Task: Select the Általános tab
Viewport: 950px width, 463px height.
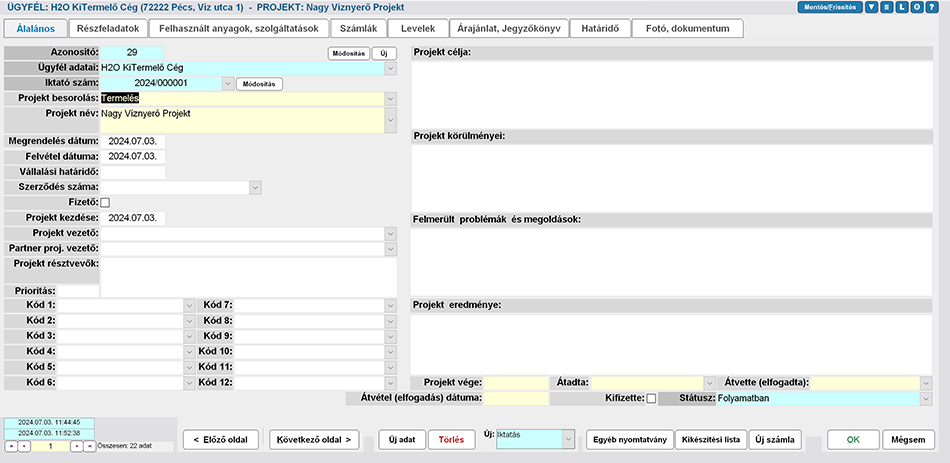Action: (x=35, y=28)
